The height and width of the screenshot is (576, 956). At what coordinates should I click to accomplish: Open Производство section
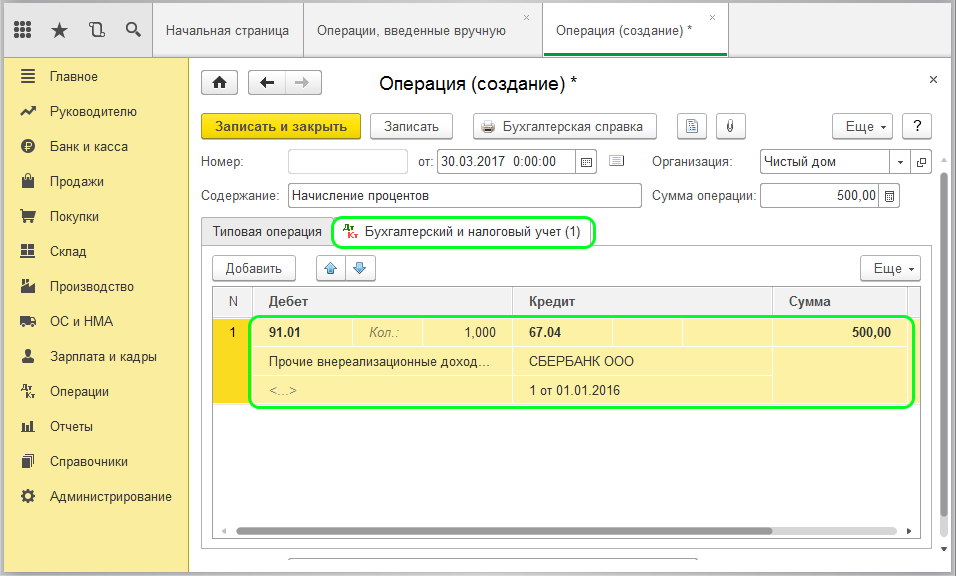tap(91, 286)
